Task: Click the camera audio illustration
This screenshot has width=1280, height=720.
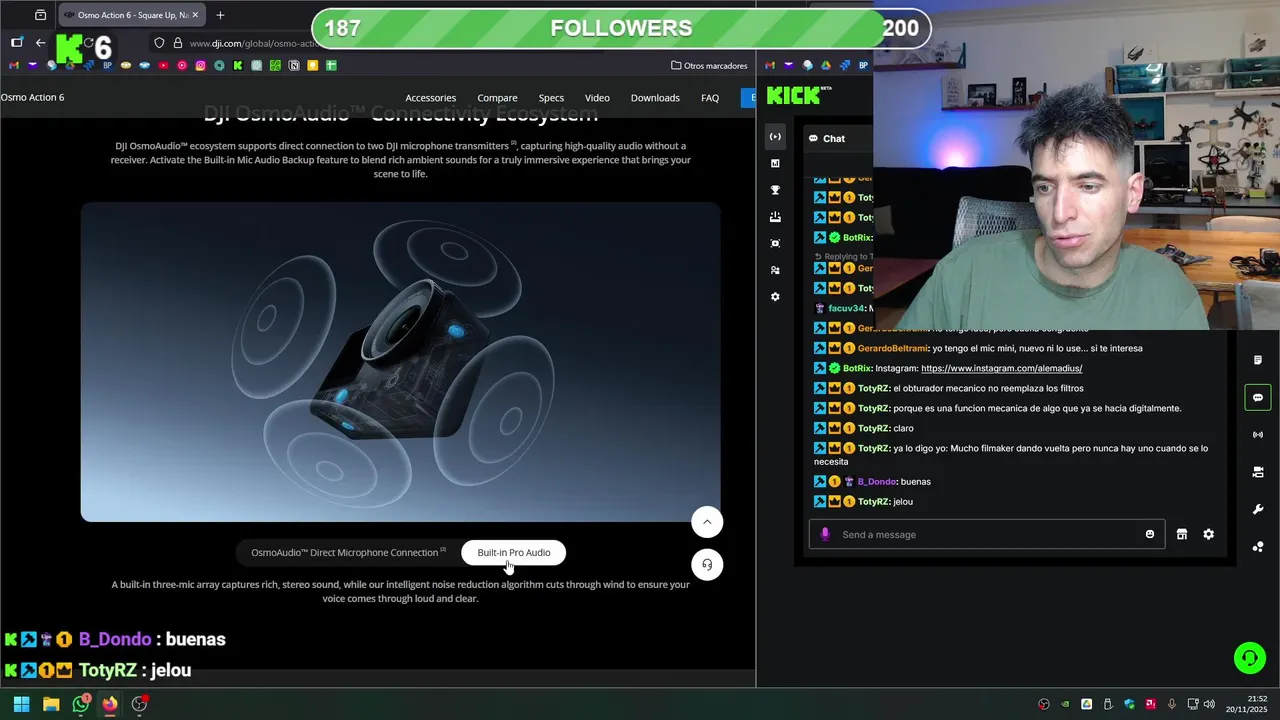Action: point(400,362)
